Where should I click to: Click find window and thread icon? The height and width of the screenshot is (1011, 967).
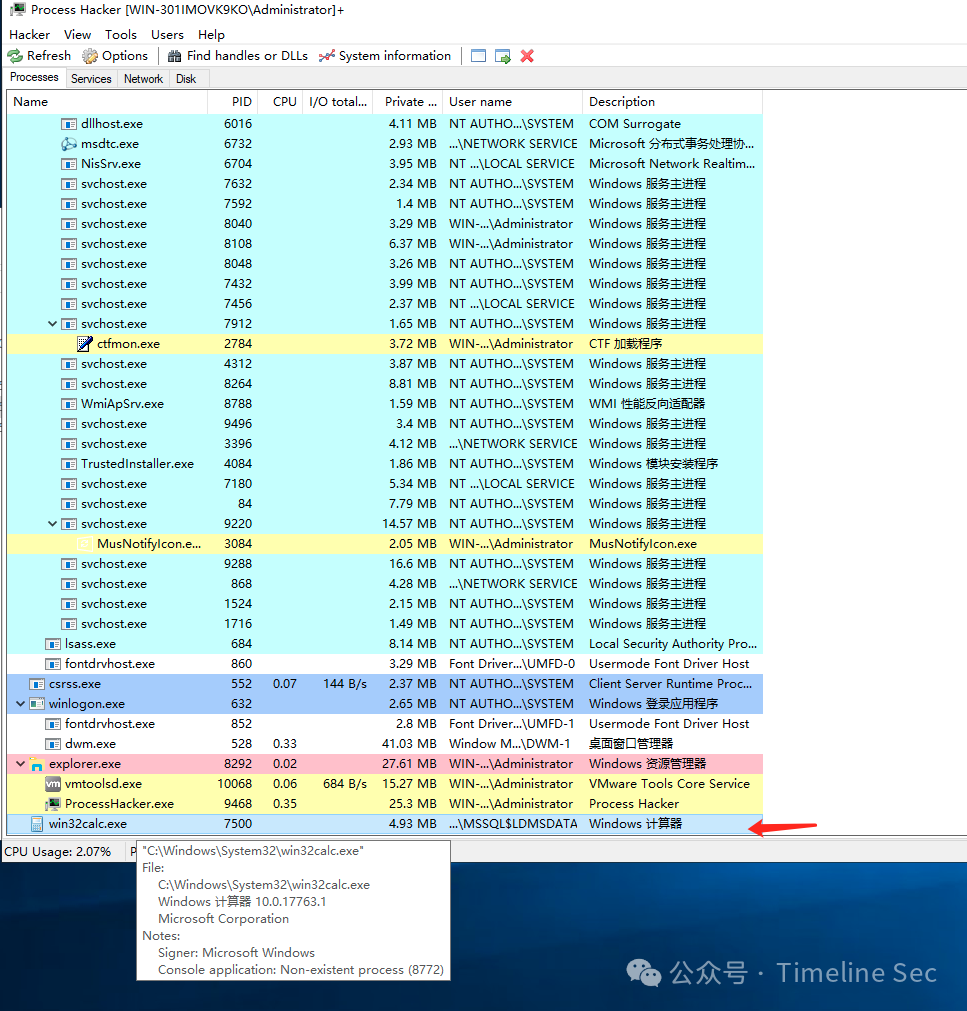pos(503,56)
